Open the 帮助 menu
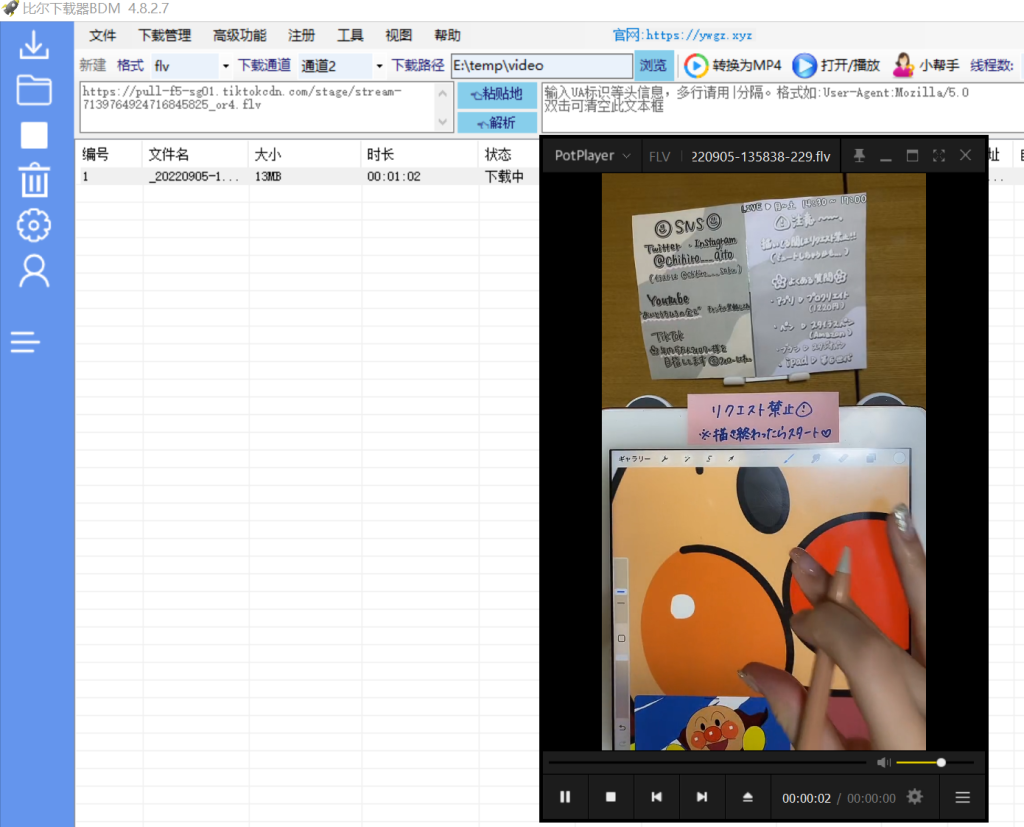 447,35
